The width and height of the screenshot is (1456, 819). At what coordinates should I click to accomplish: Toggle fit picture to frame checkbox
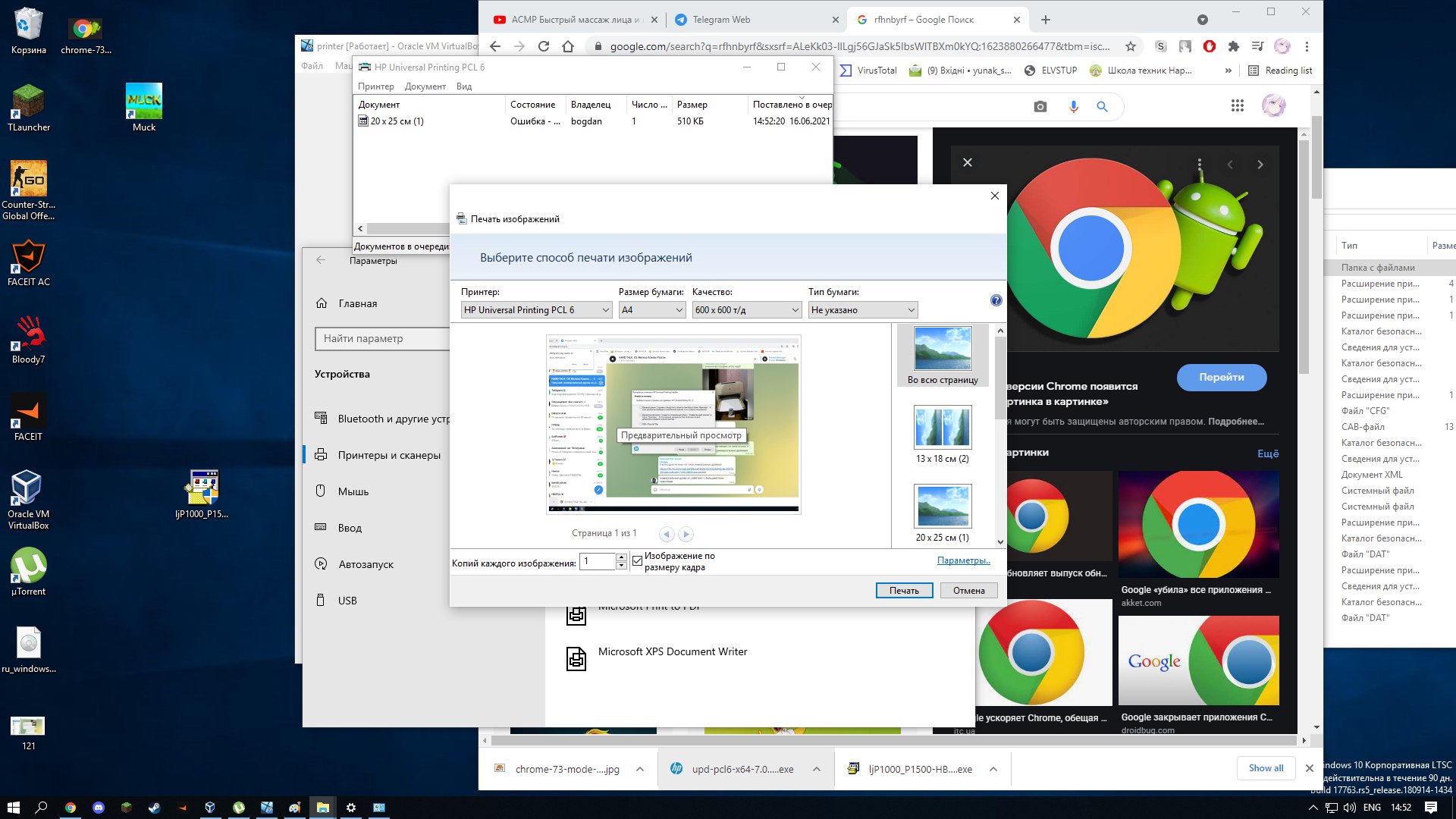tap(637, 561)
